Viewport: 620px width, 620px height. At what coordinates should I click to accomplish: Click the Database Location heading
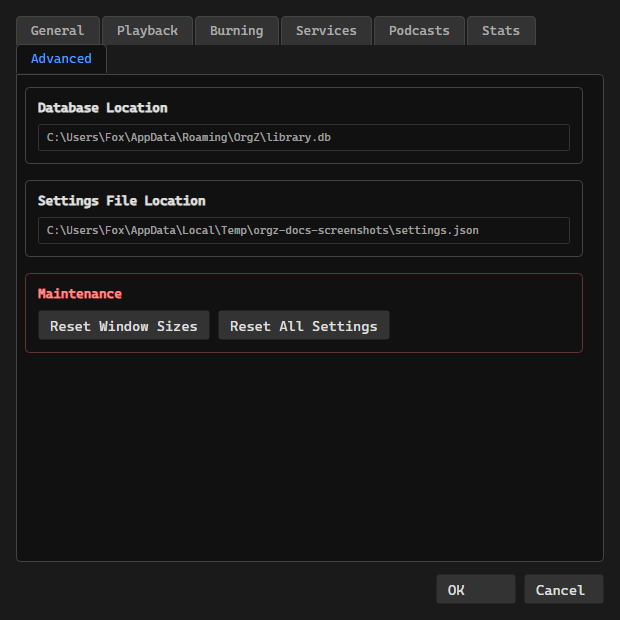point(102,108)
